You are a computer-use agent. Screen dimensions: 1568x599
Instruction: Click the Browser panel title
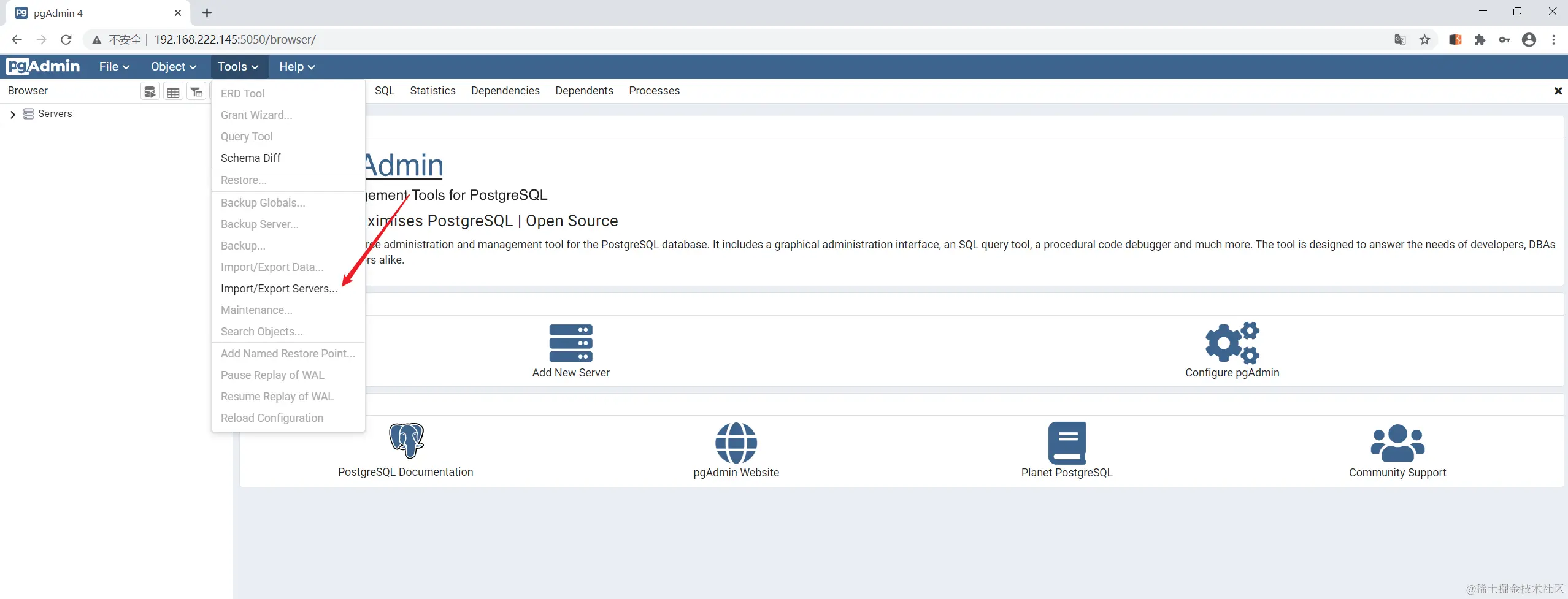click(28, 91)
